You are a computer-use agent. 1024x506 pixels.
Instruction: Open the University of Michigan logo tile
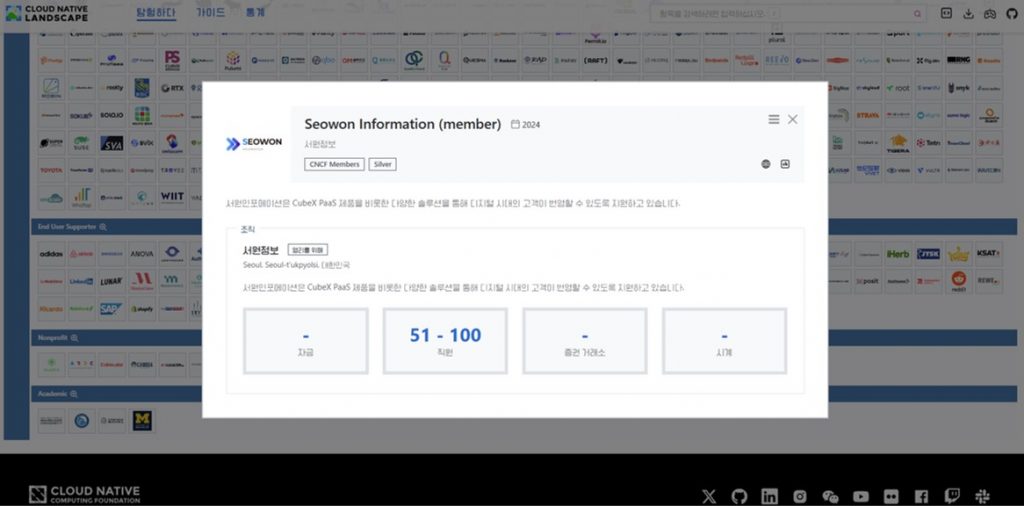[x=142, y=420]
